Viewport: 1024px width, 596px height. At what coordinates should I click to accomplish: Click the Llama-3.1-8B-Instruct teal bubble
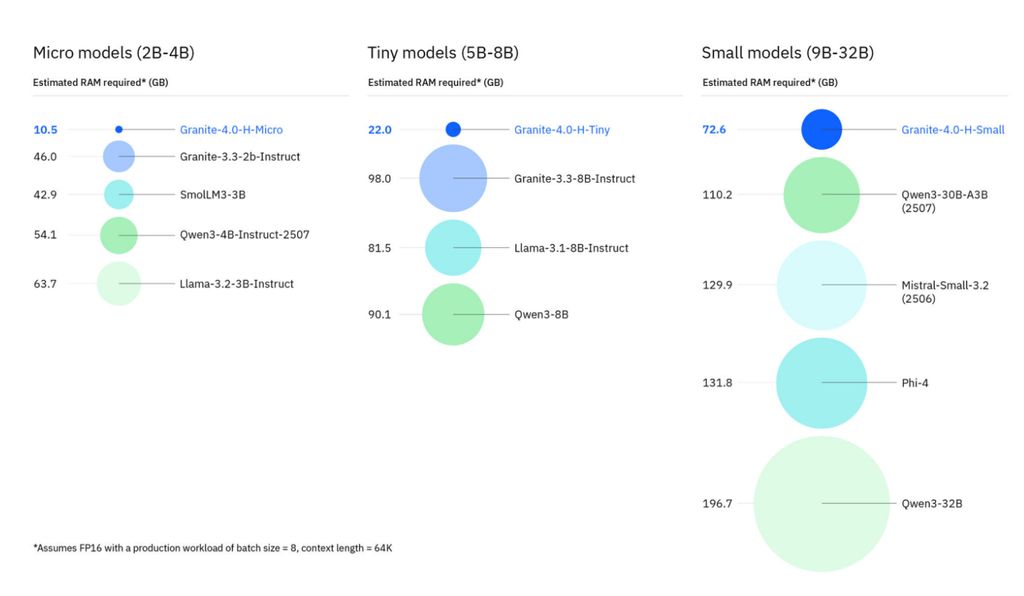(x=453, y=248)
